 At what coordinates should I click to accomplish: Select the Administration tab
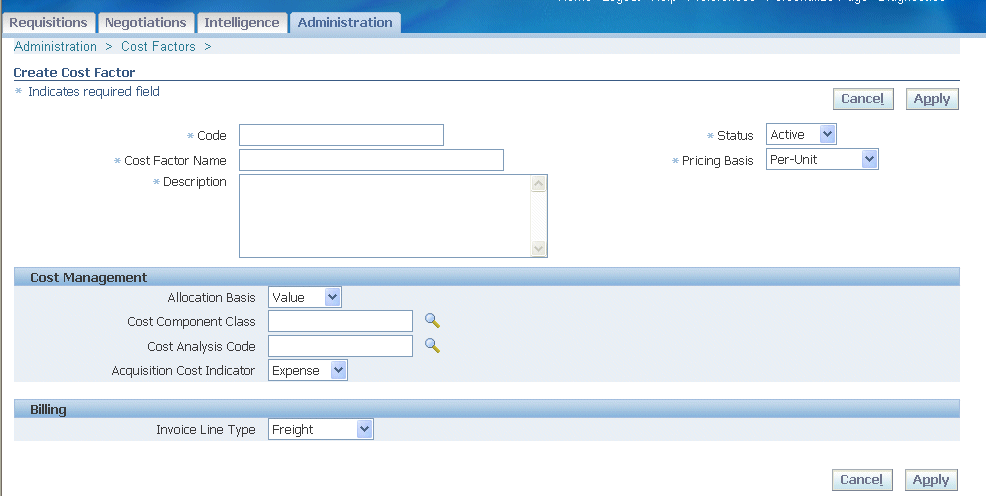[x=345, y=23]
